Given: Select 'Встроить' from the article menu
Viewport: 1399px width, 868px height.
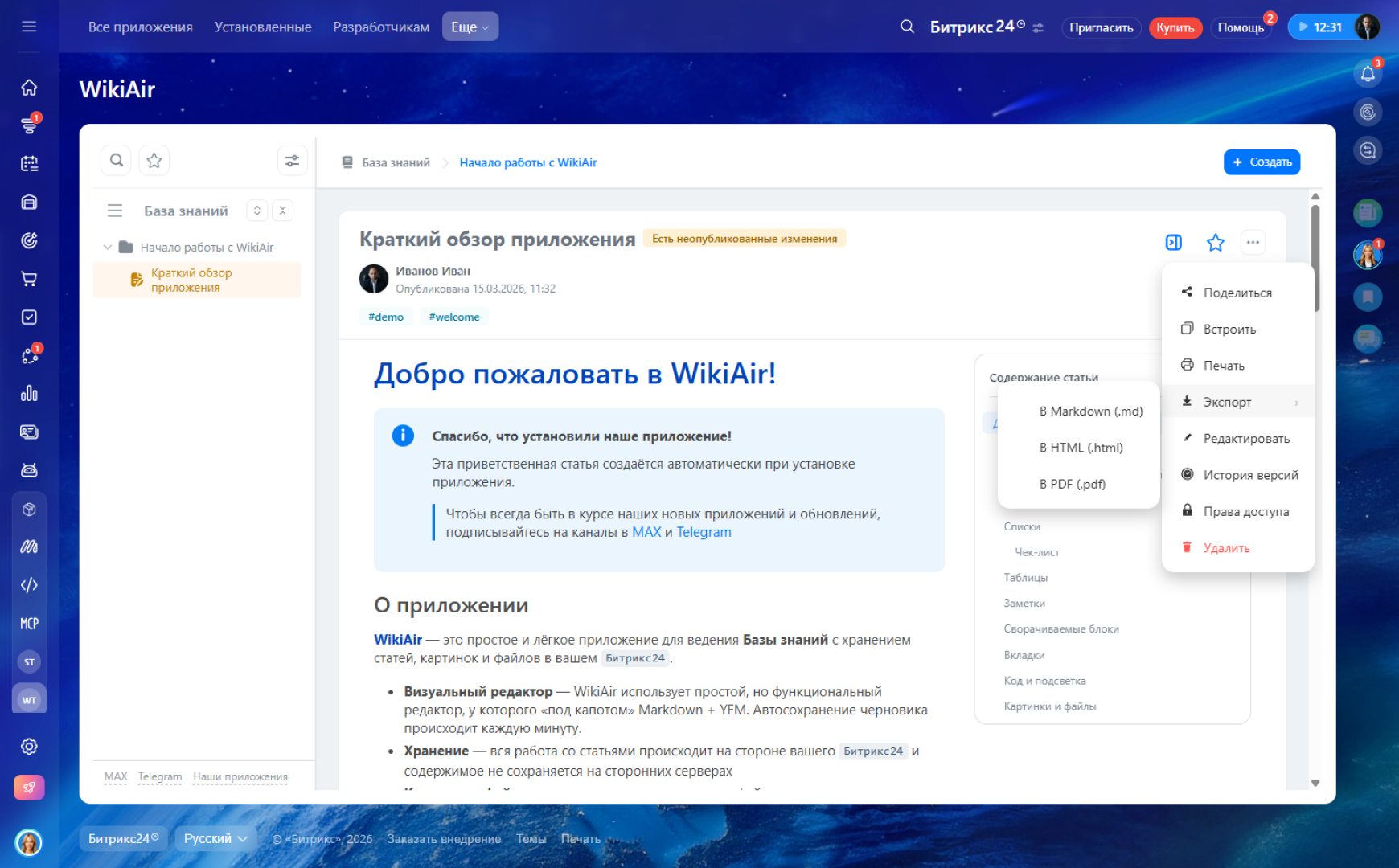Looking at the screenshot, I should coord(1238,329).
